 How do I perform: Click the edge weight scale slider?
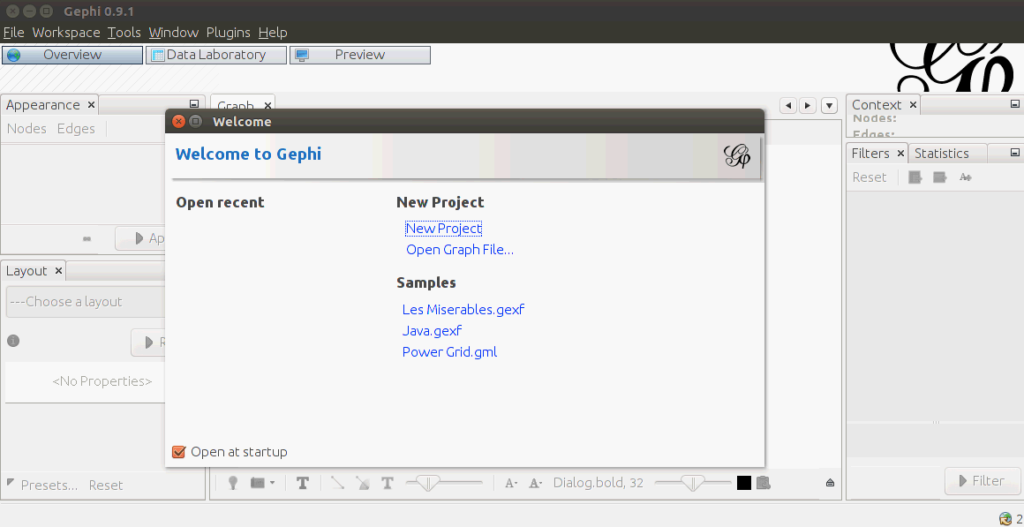coord(444,483)
